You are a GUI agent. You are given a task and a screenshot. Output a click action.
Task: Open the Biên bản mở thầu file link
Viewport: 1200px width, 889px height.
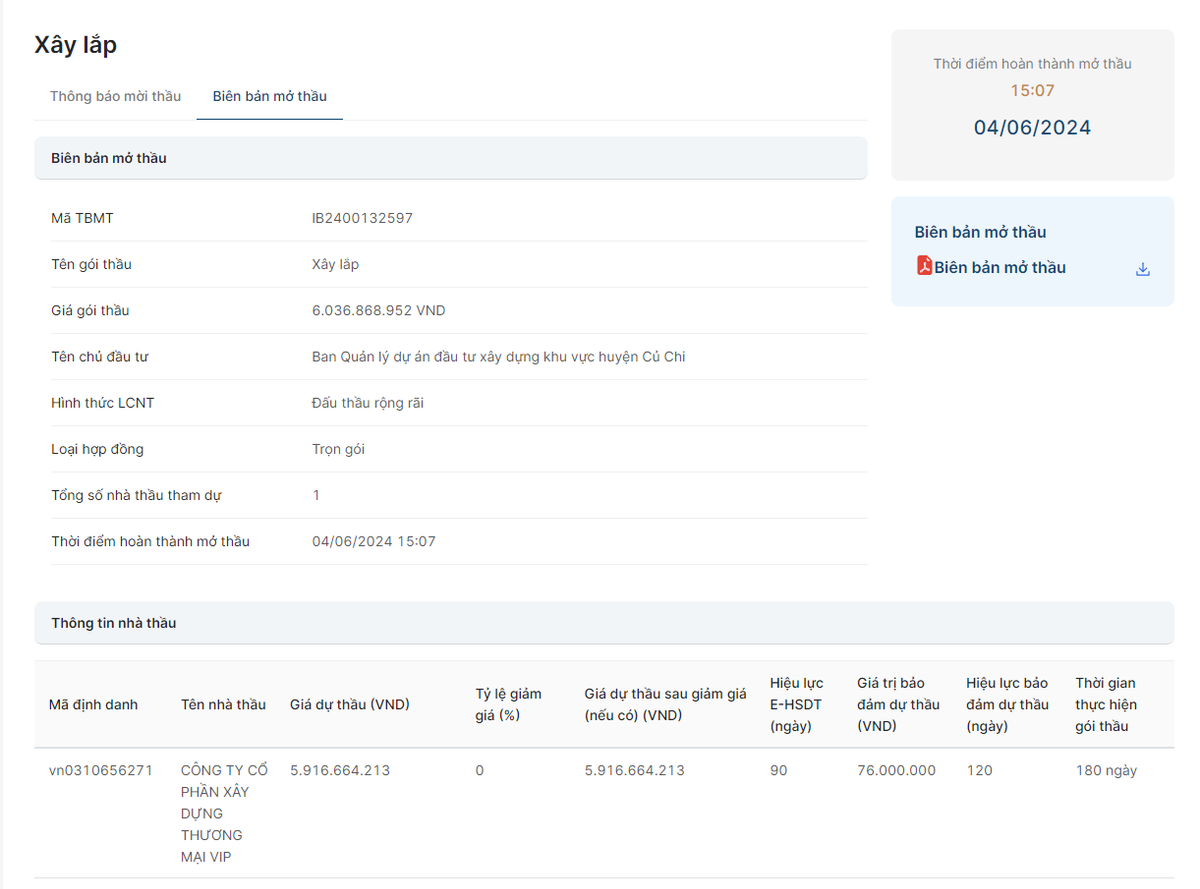click(1000, 267)
